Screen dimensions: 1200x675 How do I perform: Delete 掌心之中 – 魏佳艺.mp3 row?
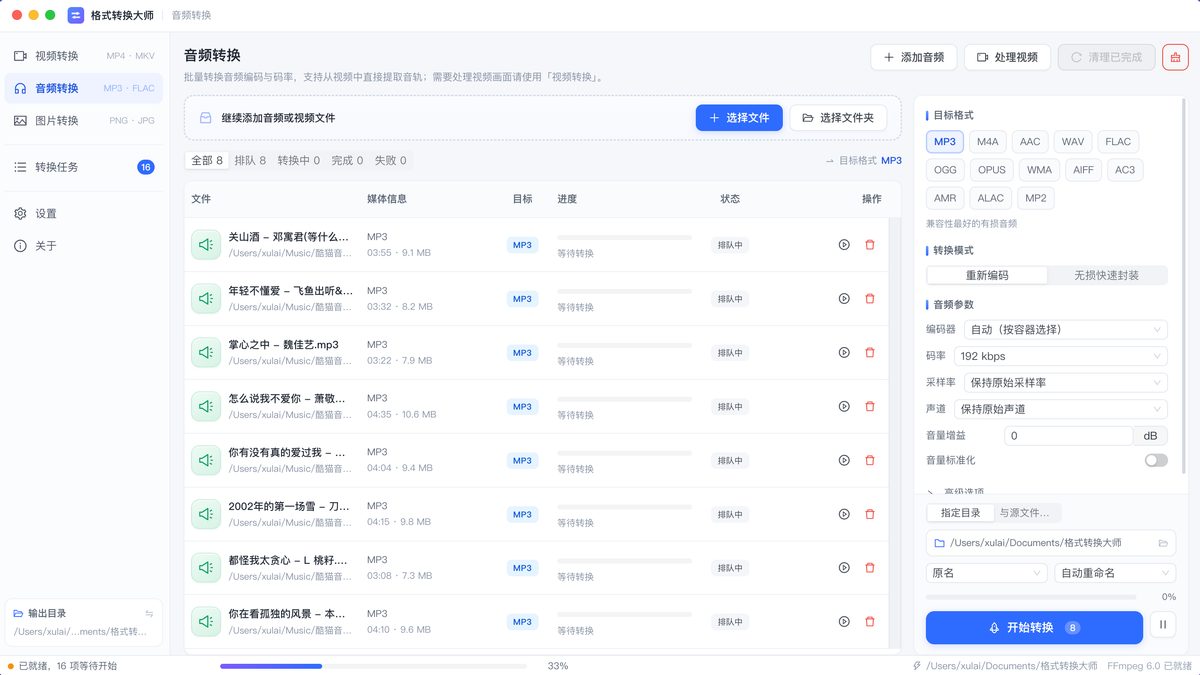[869, 353]
